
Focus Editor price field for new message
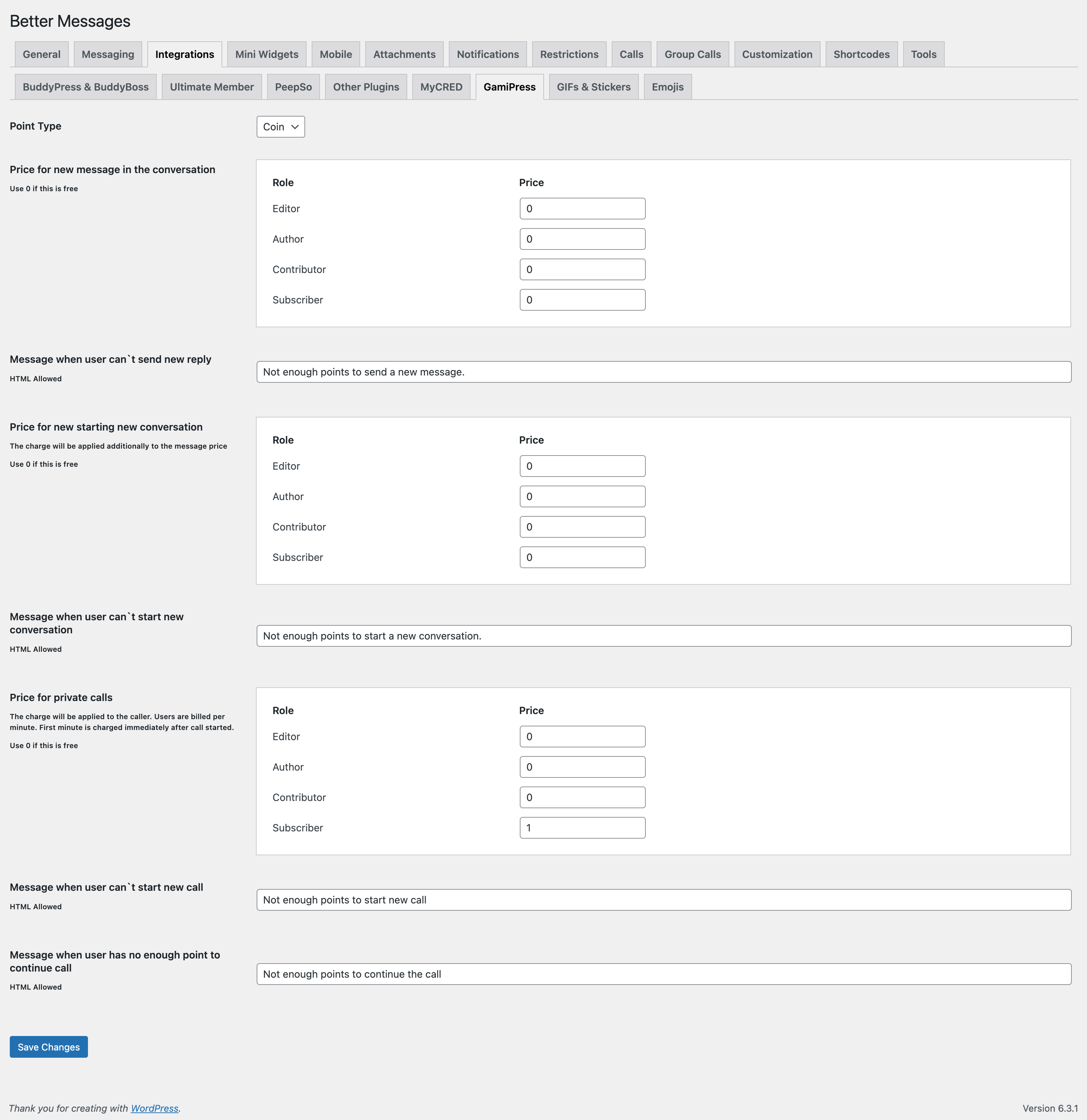pos(583,209)
